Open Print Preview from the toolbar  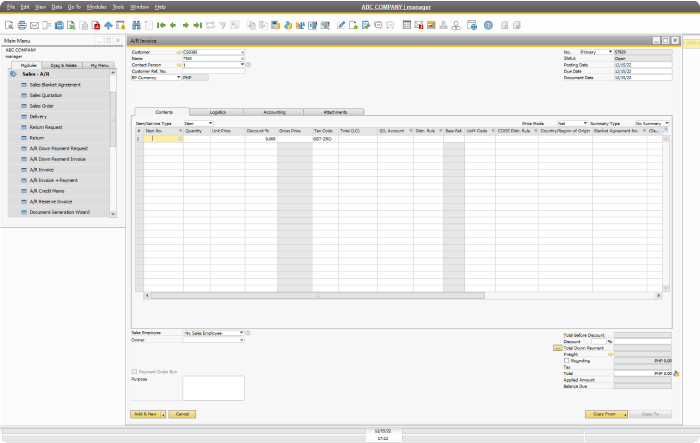click(x=9, y=25)
